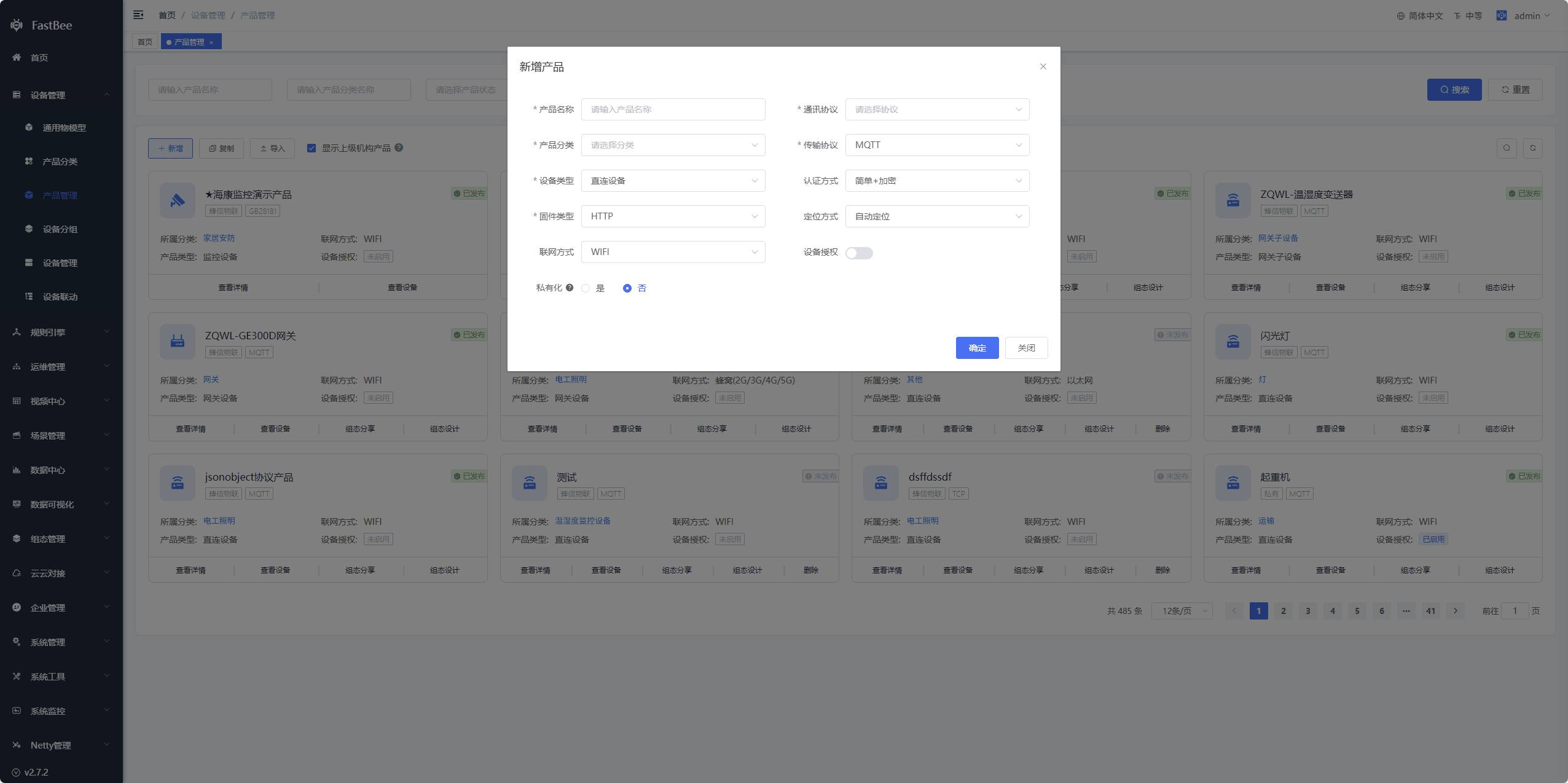Click the help icon beside 私有化
Viewport: 1568px width, 783px height.
570,288
